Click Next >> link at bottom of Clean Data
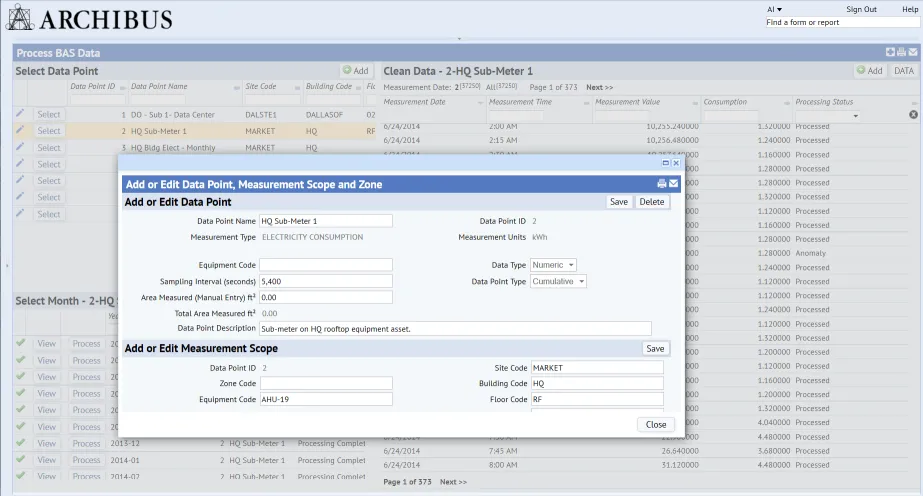Viewport: 923px width, 496px height. pyautogui.click(x=453, y=482)
